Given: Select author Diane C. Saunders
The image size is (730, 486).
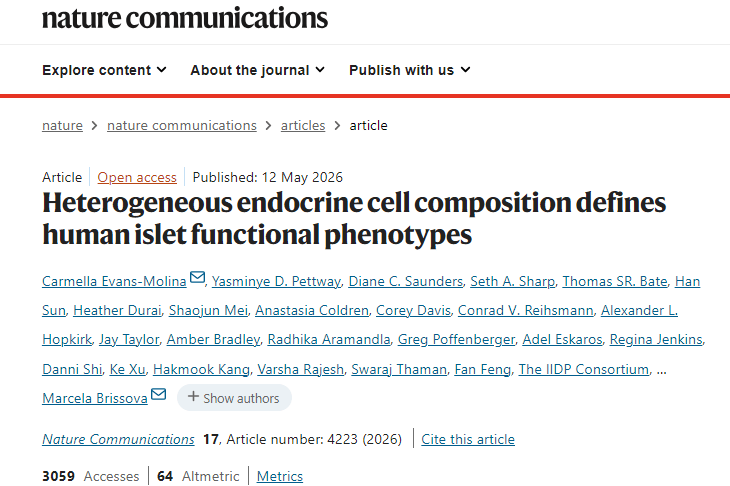Looking at the screenshot, I should (406, 282).
